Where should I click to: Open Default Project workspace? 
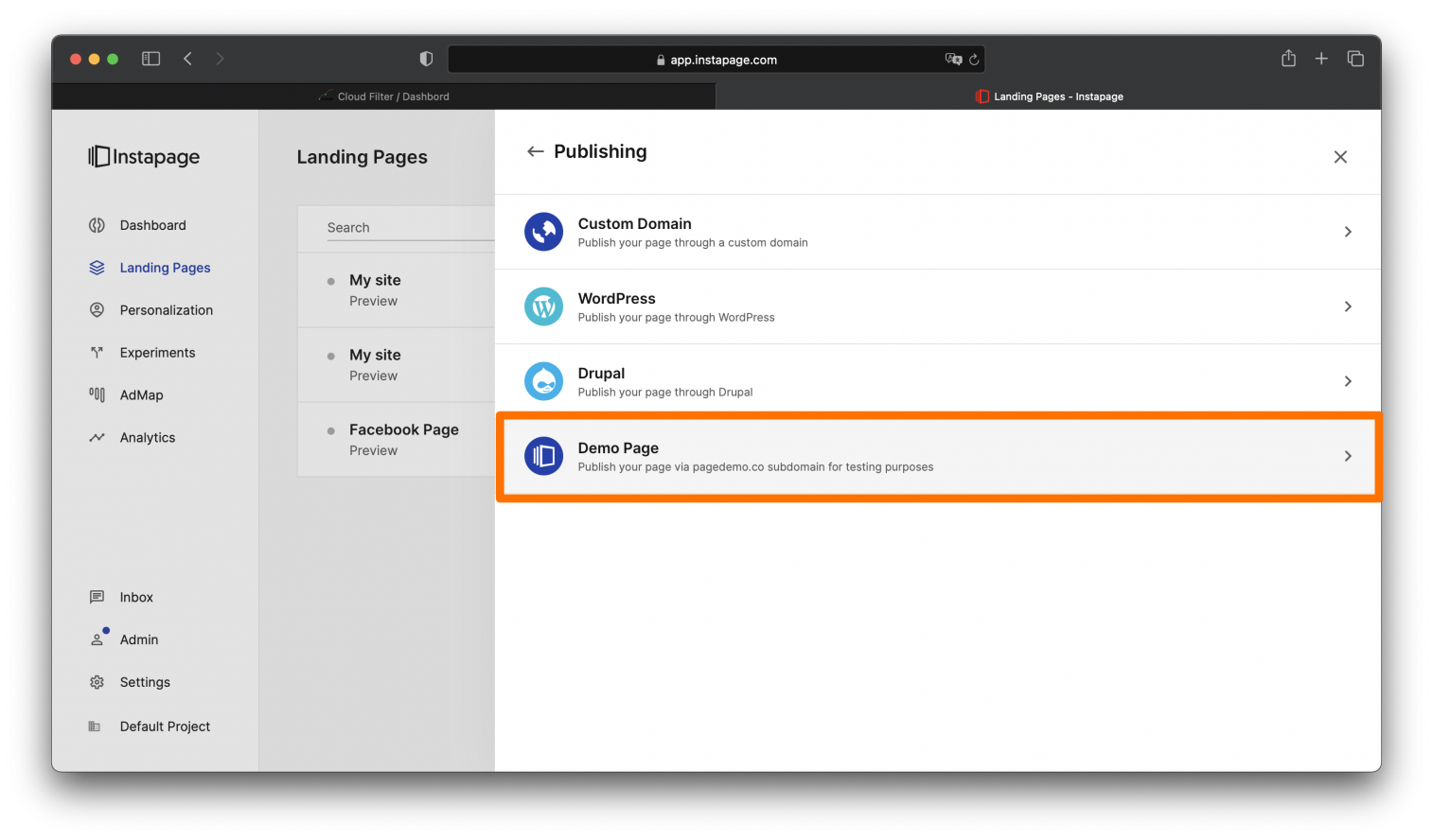[x=165, y=726]
